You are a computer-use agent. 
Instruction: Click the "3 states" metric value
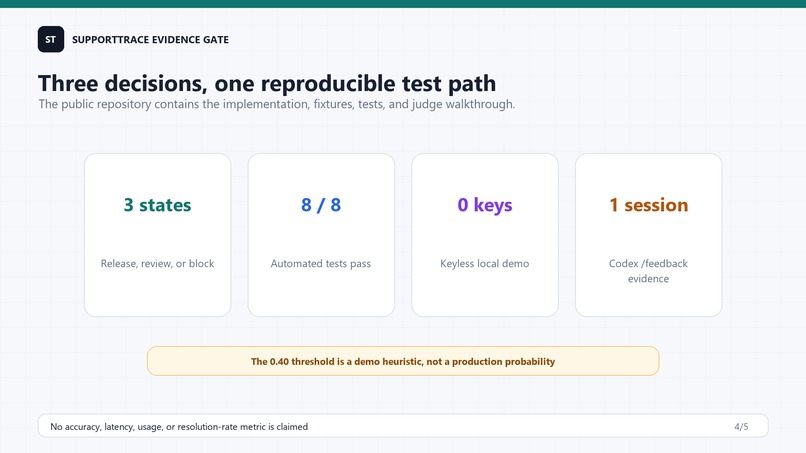click(x=157, y=205)
